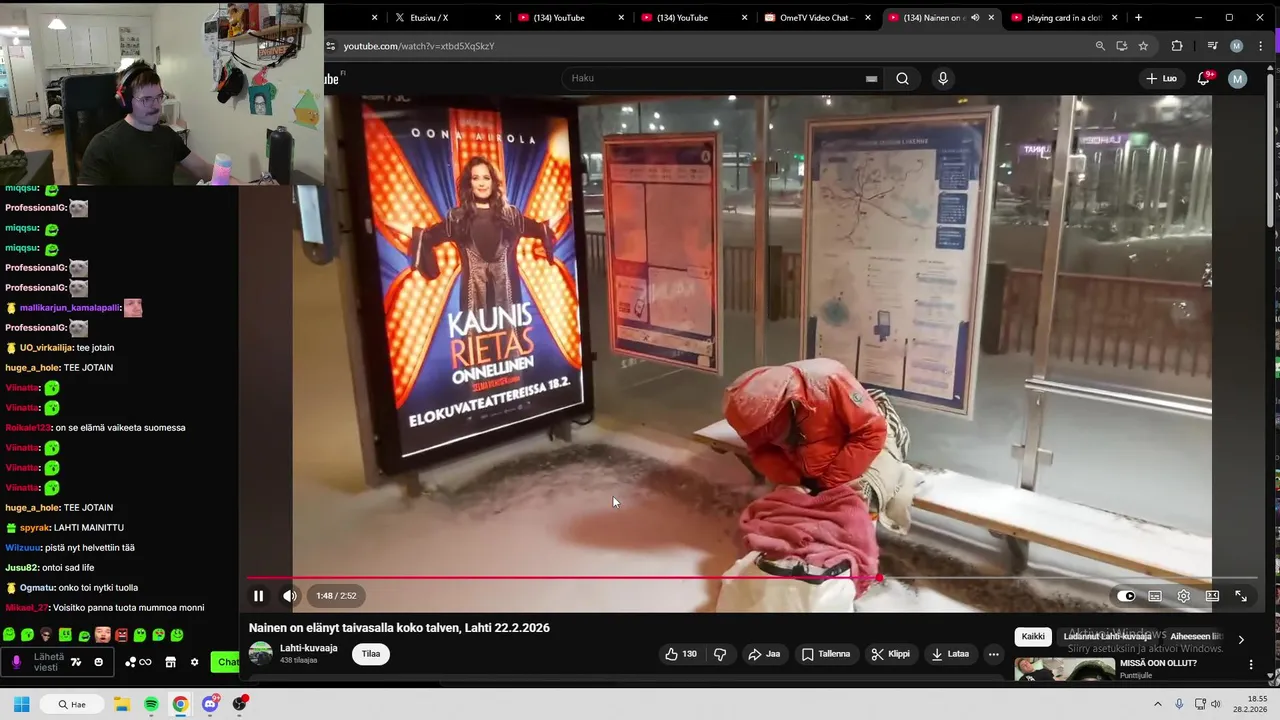The width and height of the screenshot is (1280, 720).
Task: Click the Lataa download button
Action: tap(950, 654)
